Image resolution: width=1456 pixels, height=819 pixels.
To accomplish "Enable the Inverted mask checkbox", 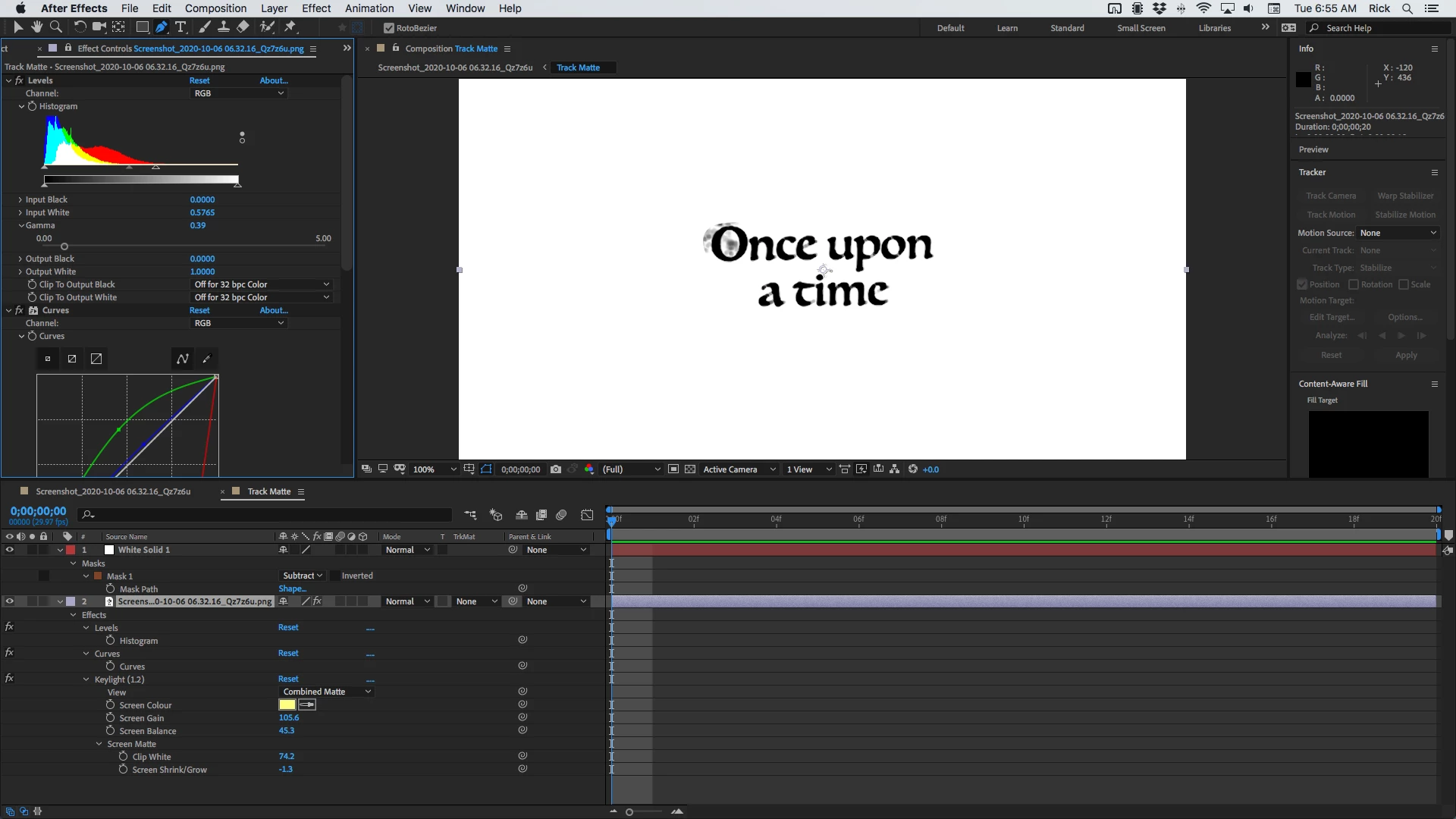I will pyautogui.click(x=335, y=576).
